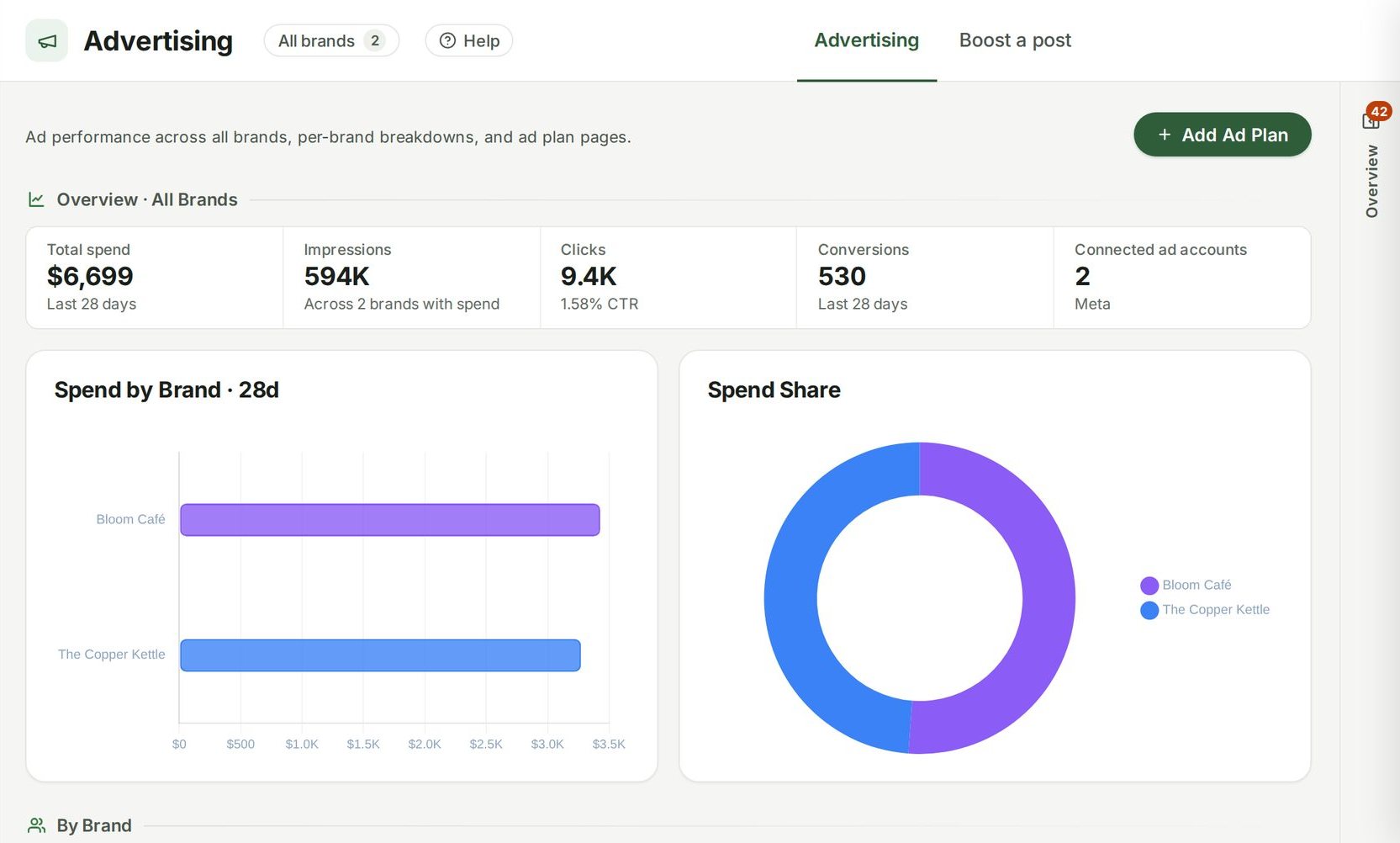The height and width of the screenshot is (843, 1400).
Task: Toggle Bloom Café purple legend swatch
Action: point(1149,586)
